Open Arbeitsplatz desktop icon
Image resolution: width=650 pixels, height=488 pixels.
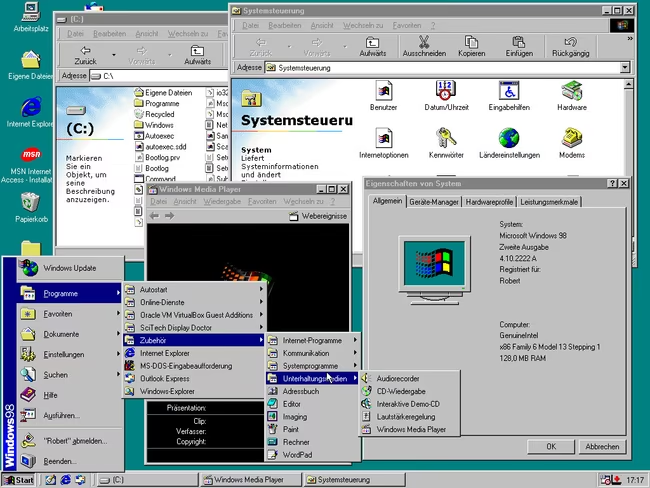tap(31, 17)
